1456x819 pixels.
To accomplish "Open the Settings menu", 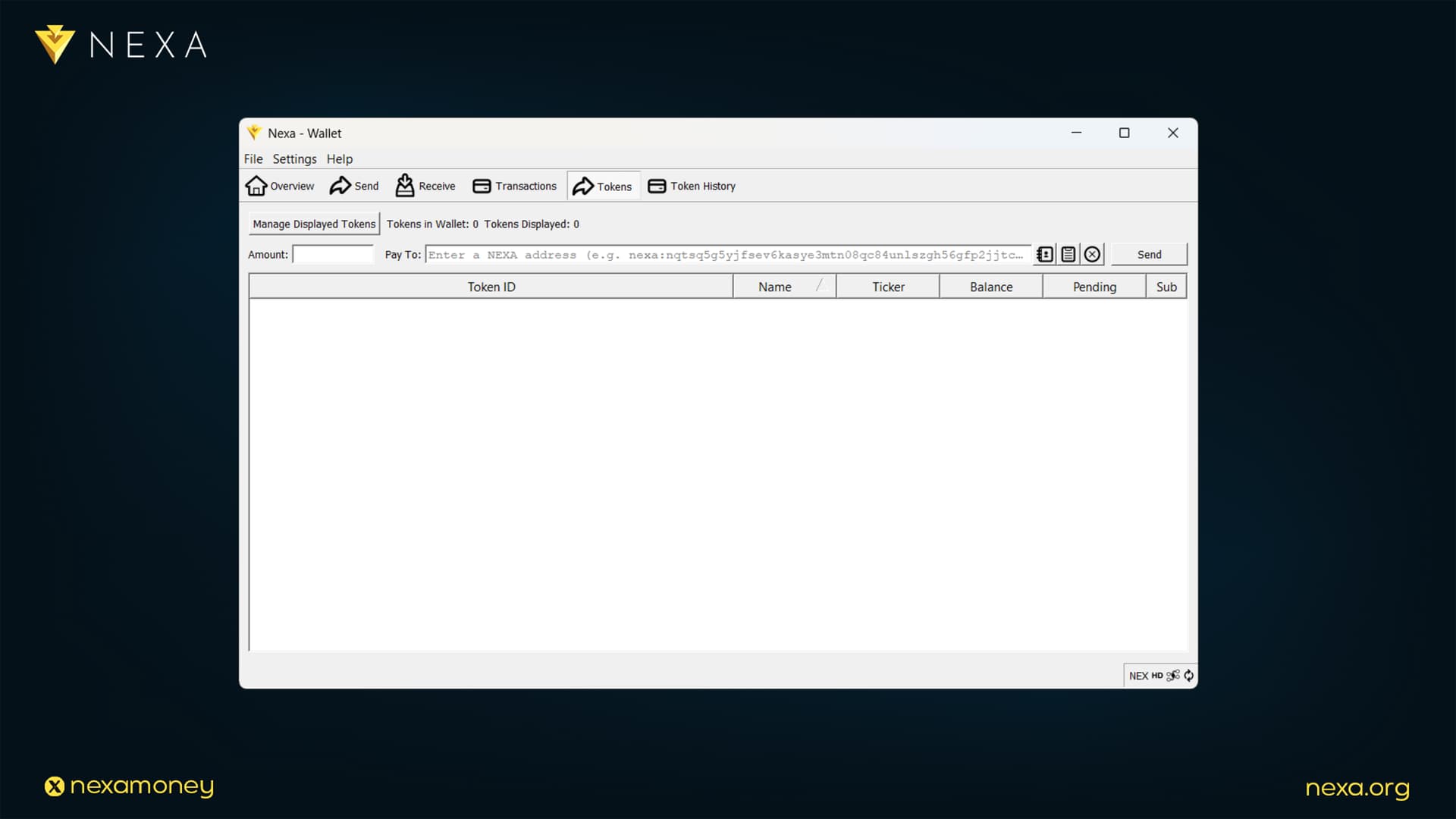I will click(294, 158).
